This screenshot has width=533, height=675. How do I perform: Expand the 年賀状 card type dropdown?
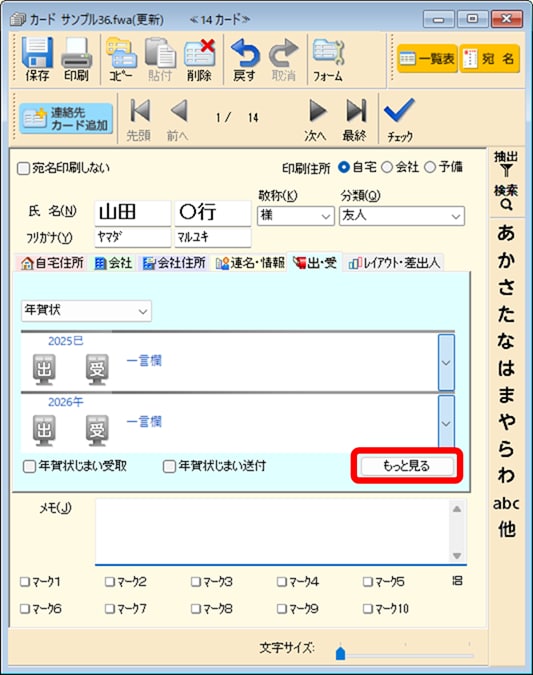point(86,311)
